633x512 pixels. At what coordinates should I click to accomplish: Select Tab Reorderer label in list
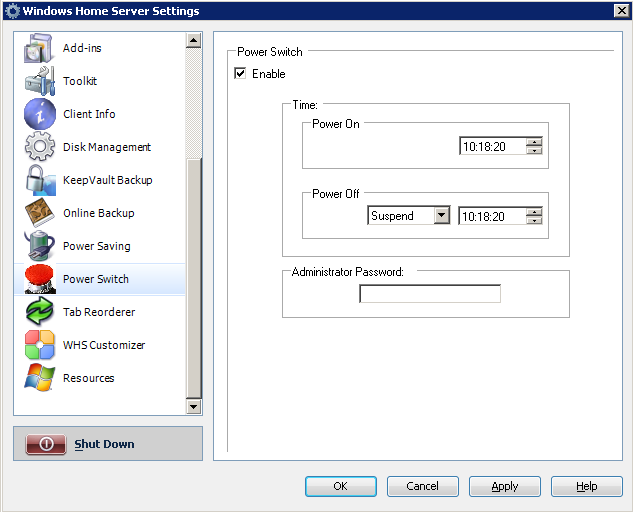click(x=99, y=312)
